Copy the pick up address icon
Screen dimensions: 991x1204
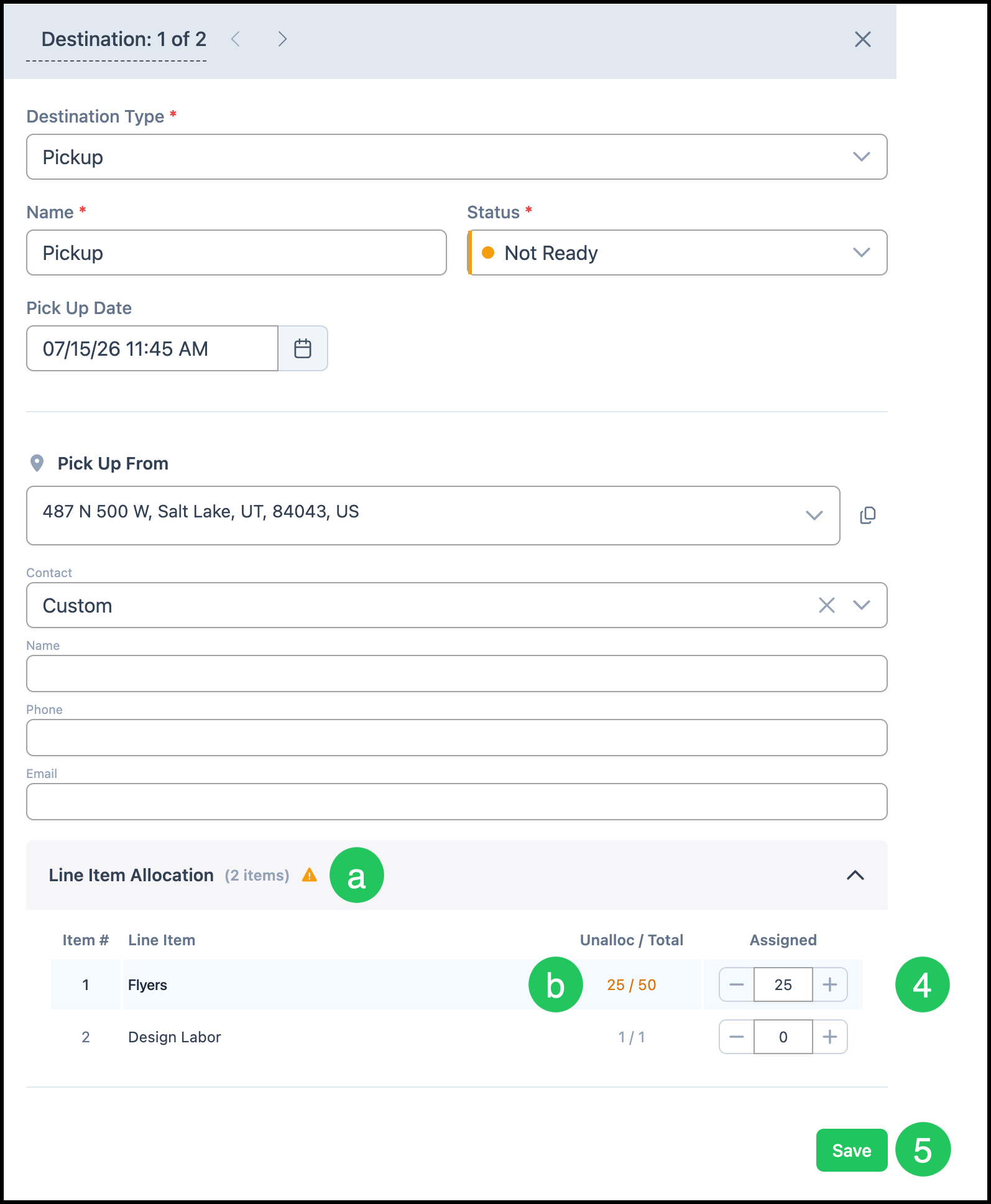(x=868, y=516)
